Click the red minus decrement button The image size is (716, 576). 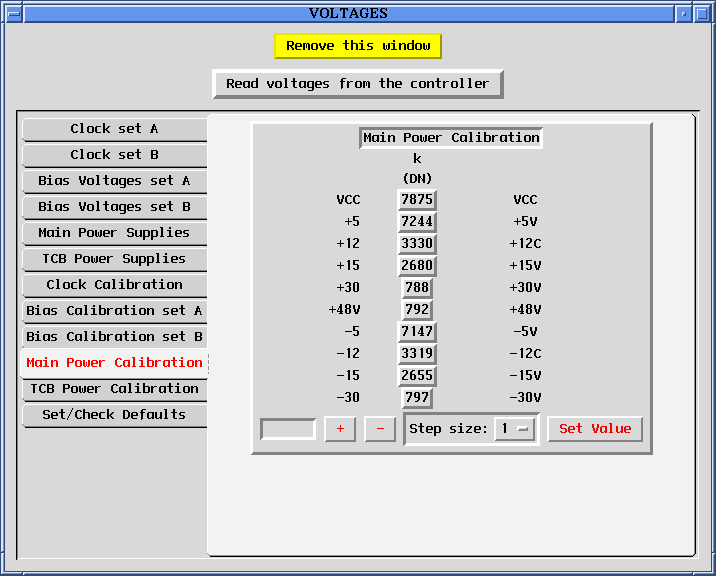380,429
